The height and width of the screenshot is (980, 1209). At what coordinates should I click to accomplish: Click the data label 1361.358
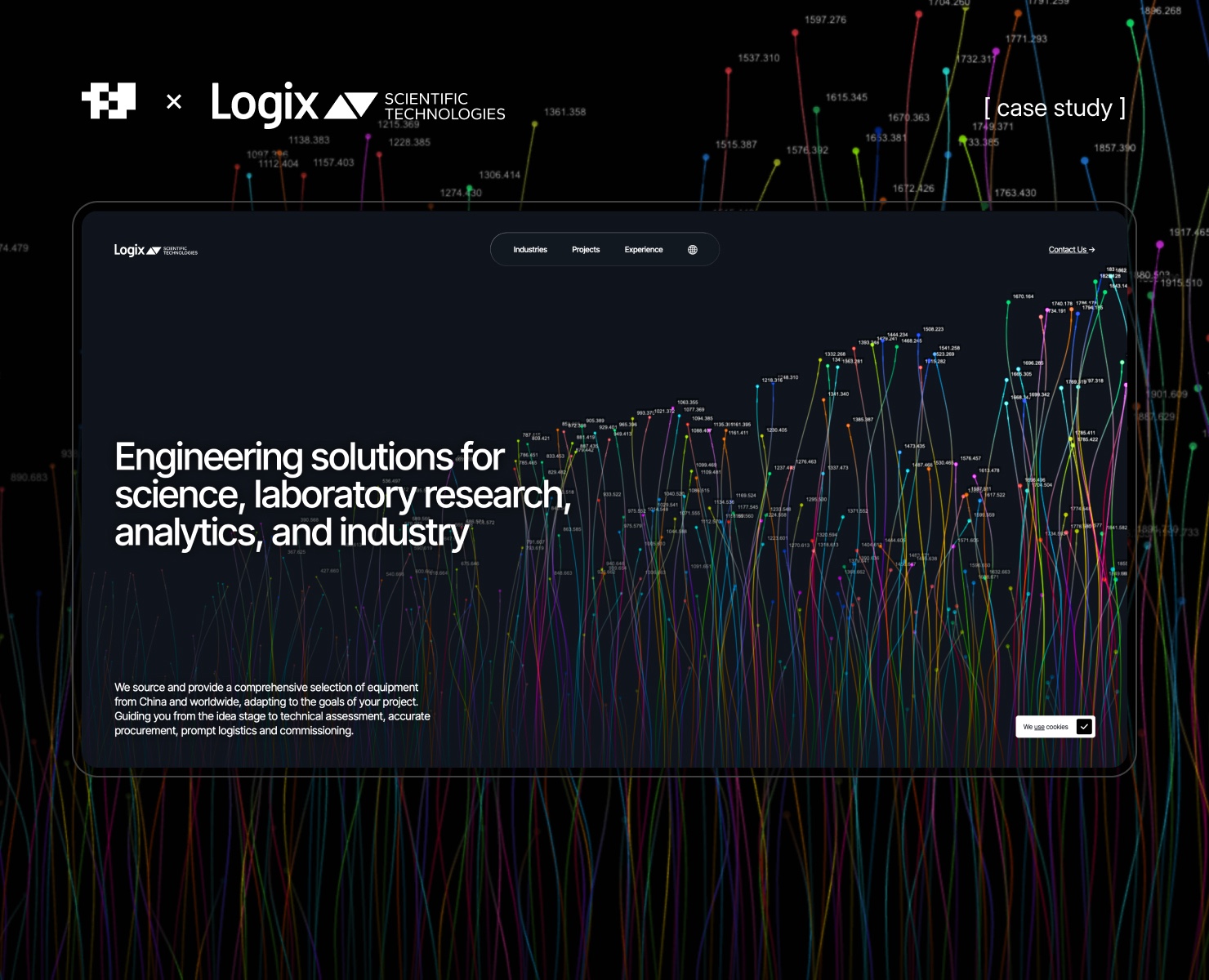click(x=564, y=112)
